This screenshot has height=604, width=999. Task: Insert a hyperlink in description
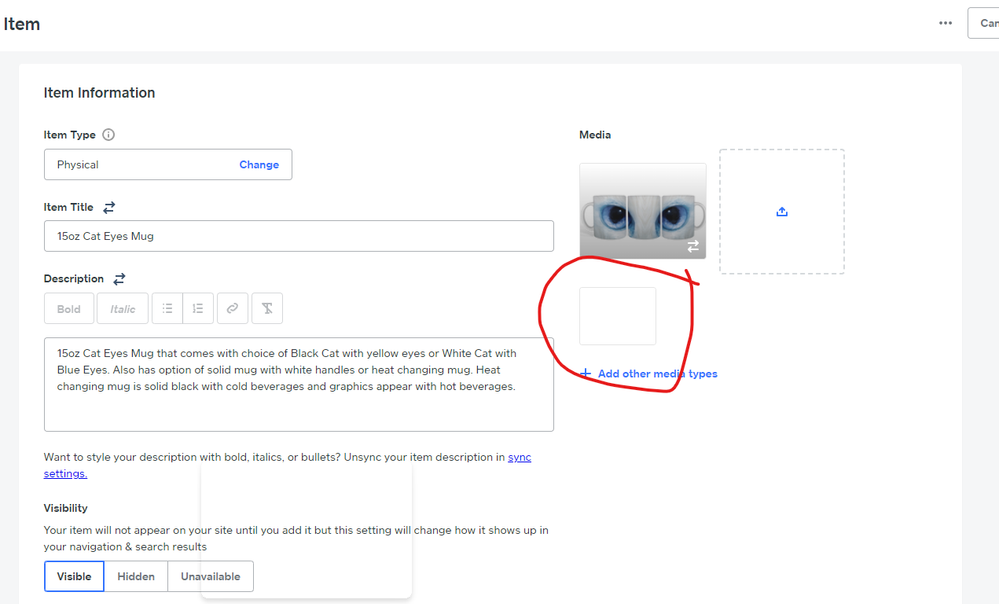[233, 308]
